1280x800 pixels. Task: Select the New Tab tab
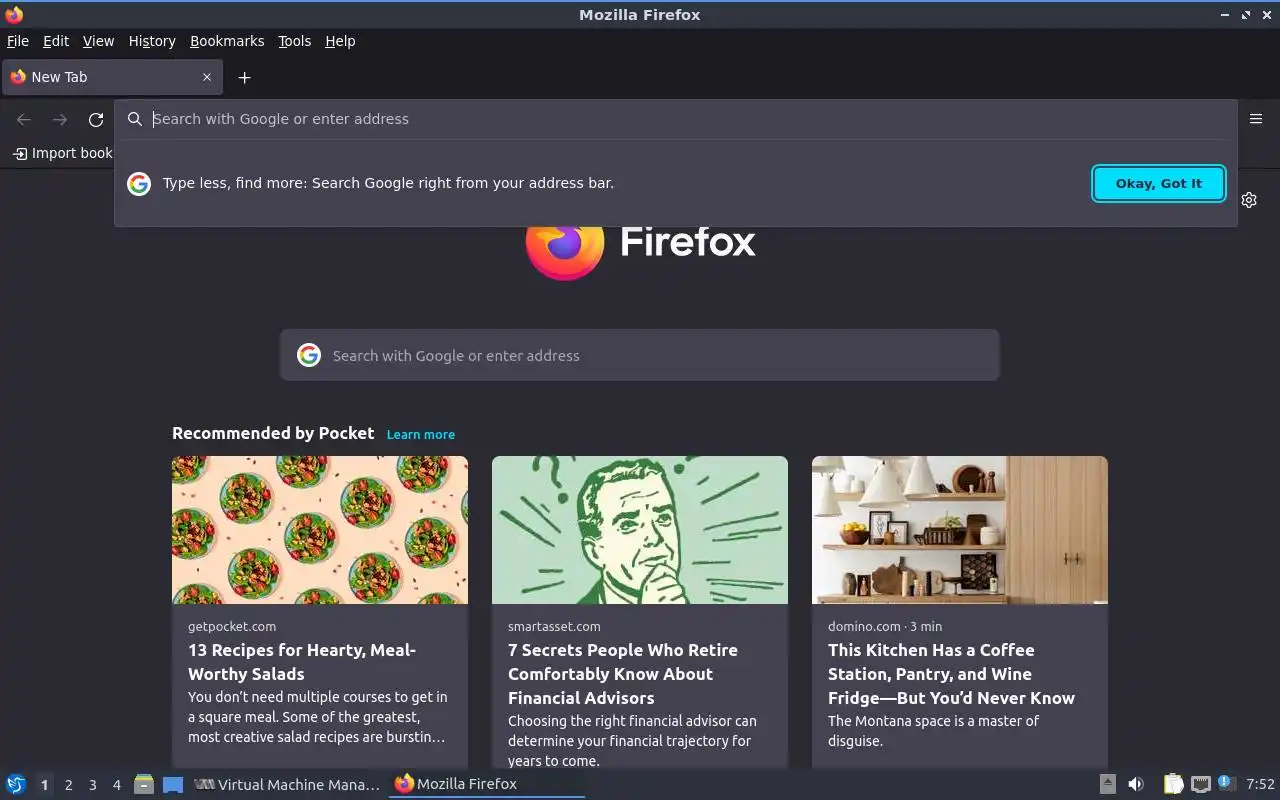point(110,77)
